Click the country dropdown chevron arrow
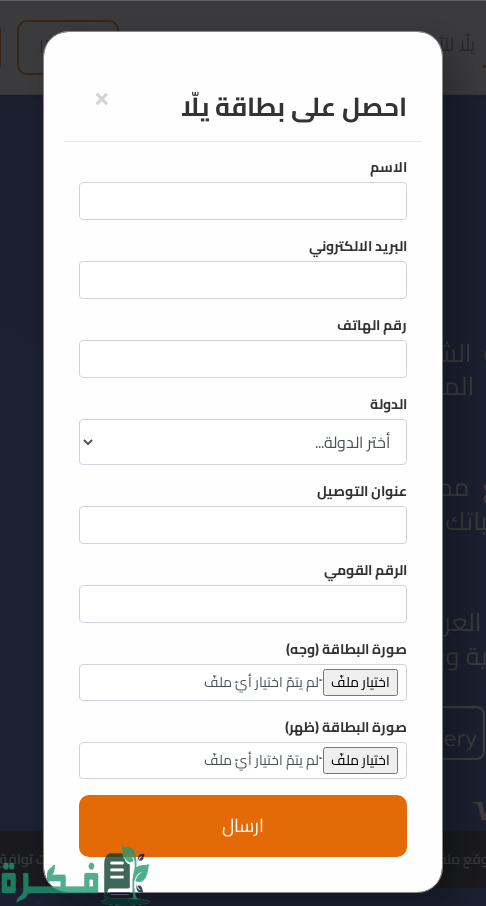Image resolution: width=486 pixels, height=906 pixels. coord(88,442)
